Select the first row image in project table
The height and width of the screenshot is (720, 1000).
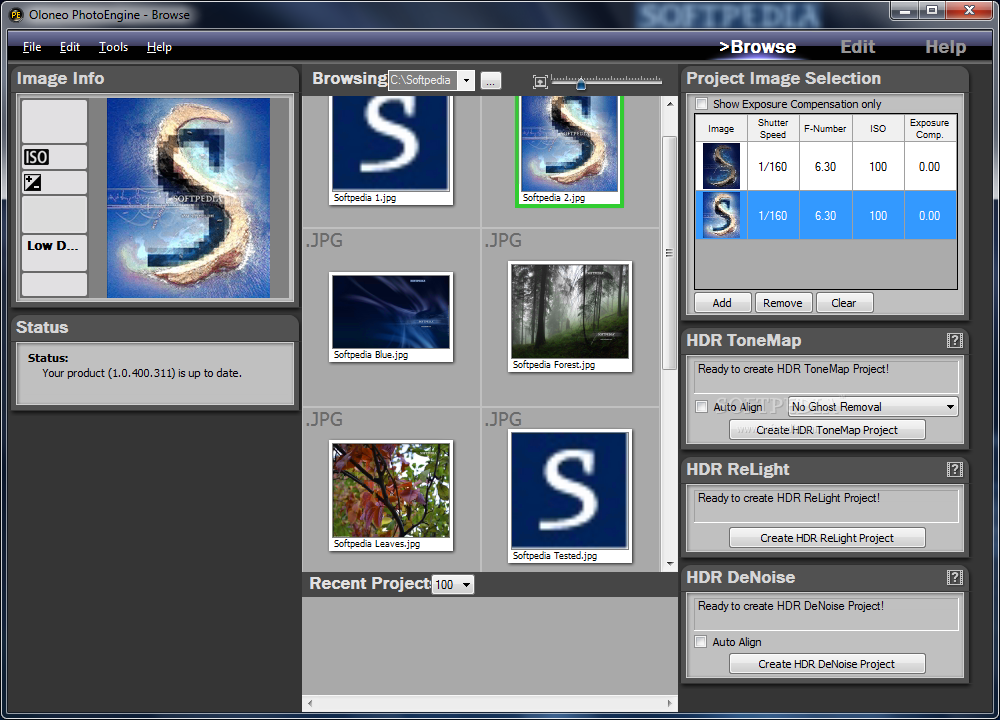coord(721,166)
